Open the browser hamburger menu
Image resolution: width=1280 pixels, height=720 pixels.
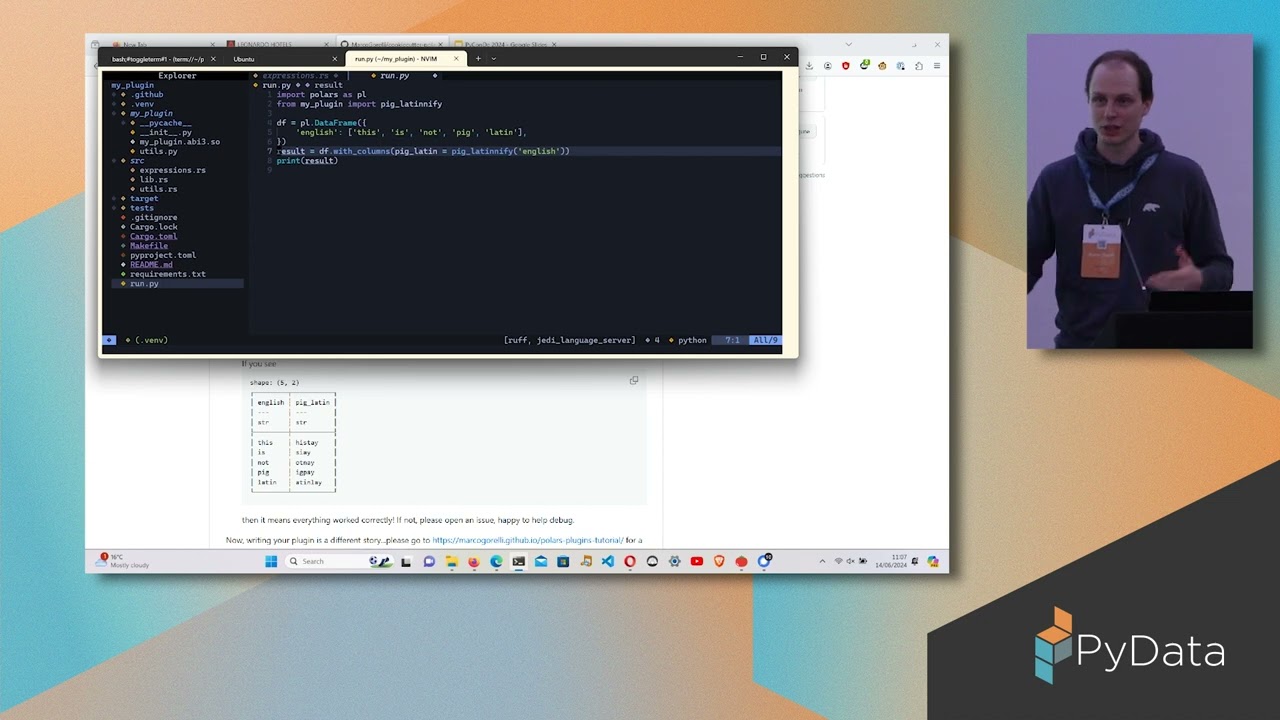pyautogui.click(x=937, y=66)
